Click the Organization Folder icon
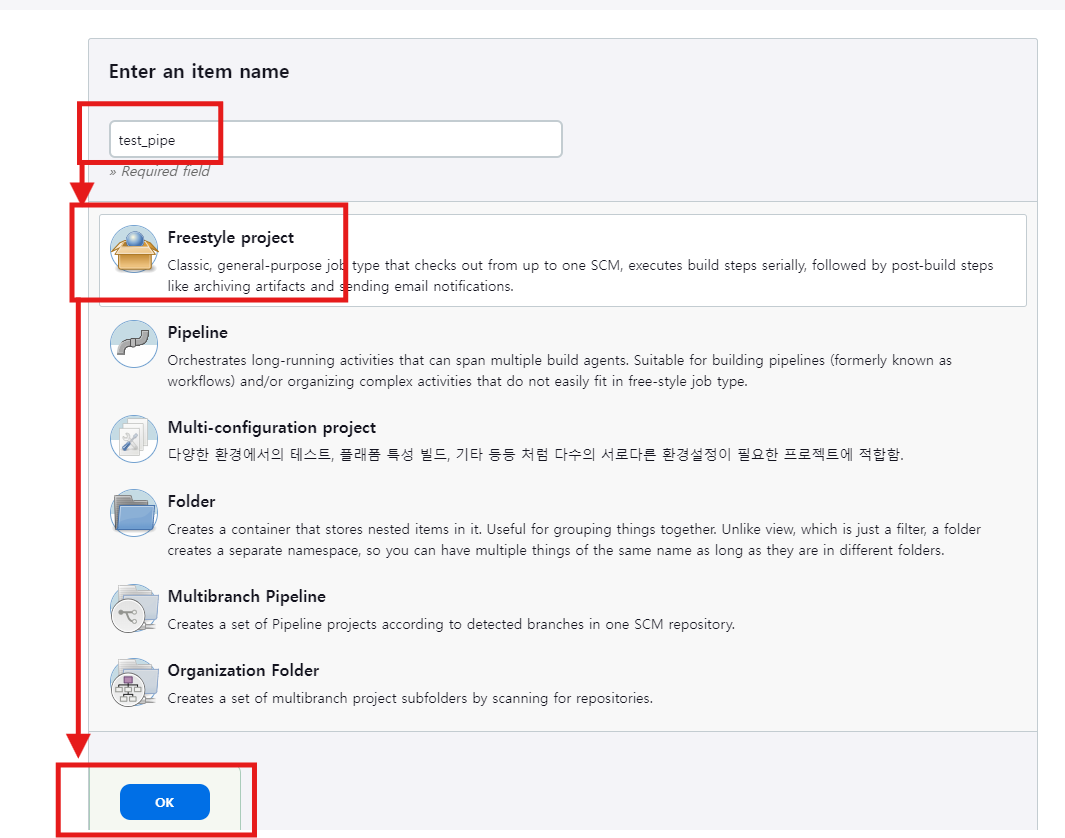Viewport: 1065px width, 838px height. [x=134, y=682]
